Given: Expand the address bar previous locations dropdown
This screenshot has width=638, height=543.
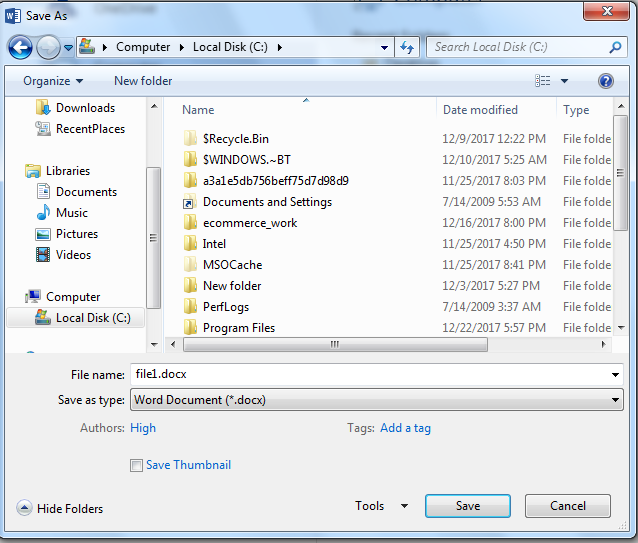Looking at the screenshot, I should click(x=384, y=48).
